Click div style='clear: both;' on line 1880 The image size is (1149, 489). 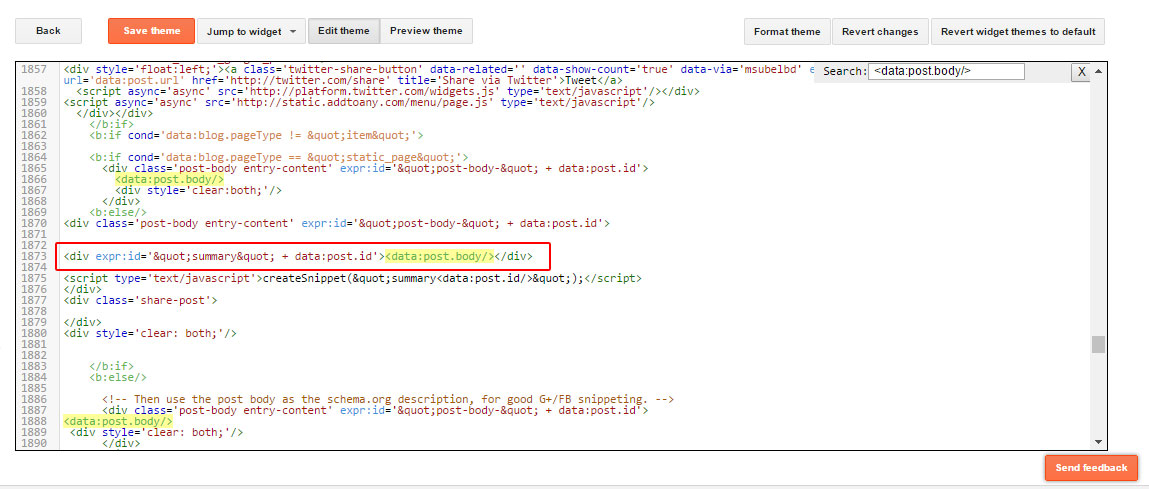tap(150, 334)
